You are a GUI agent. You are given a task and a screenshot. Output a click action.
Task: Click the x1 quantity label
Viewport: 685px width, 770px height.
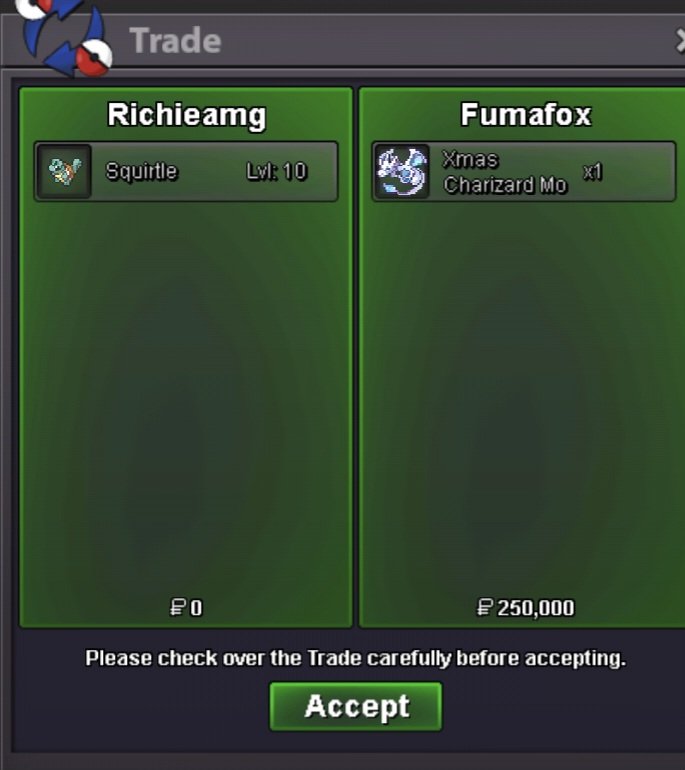(592, 172)
